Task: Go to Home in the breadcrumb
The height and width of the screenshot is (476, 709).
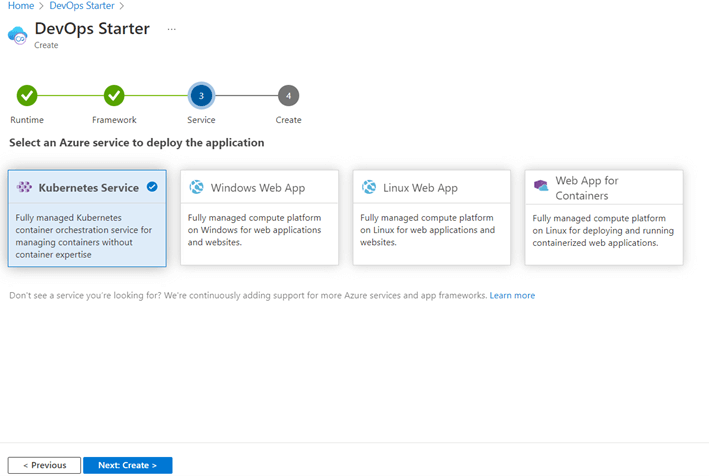Action: [x=21, y=6]
